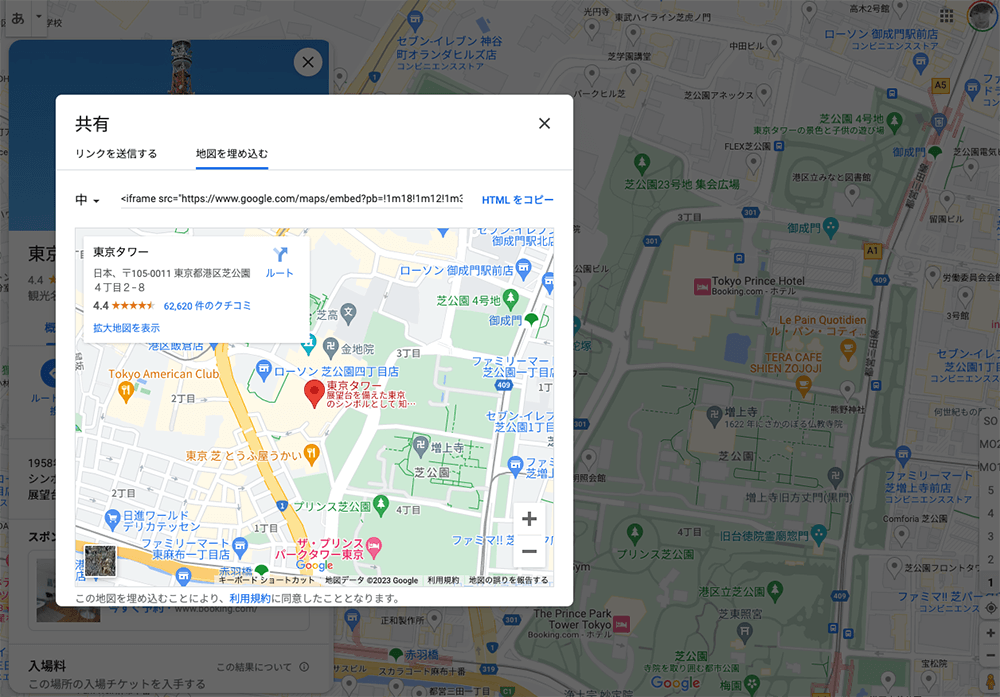Zoom in with the plus button on embedded map

529,519
